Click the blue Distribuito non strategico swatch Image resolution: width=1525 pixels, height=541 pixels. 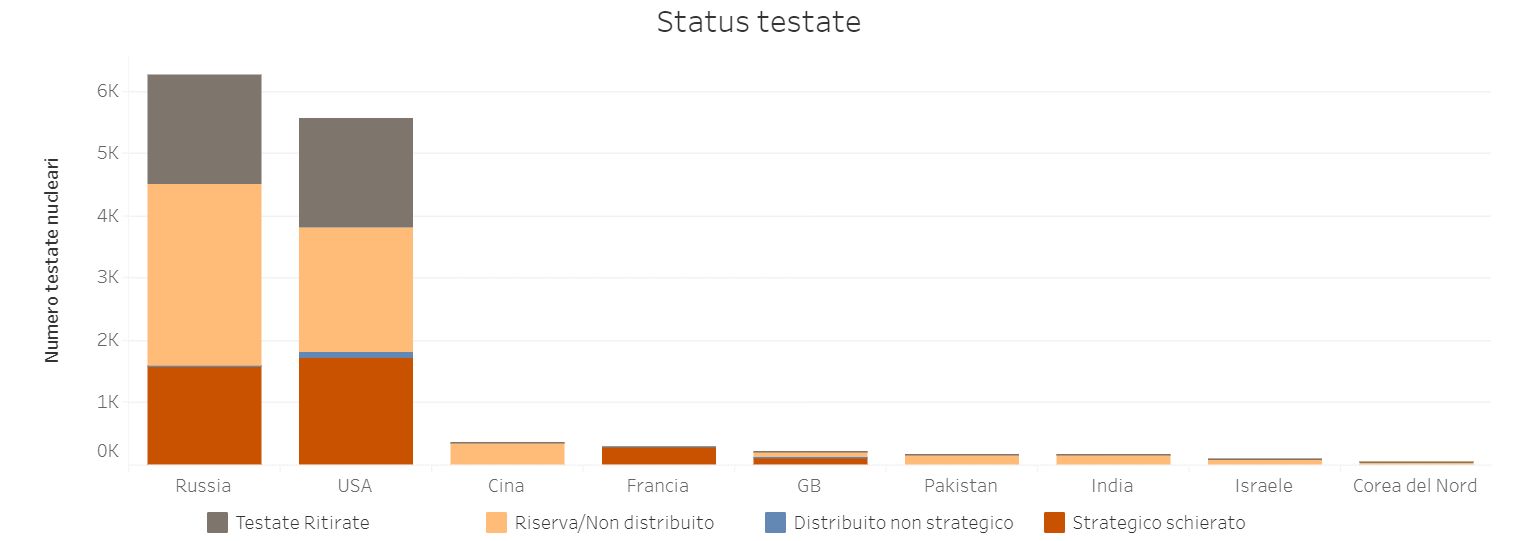[x=774, y=523]
